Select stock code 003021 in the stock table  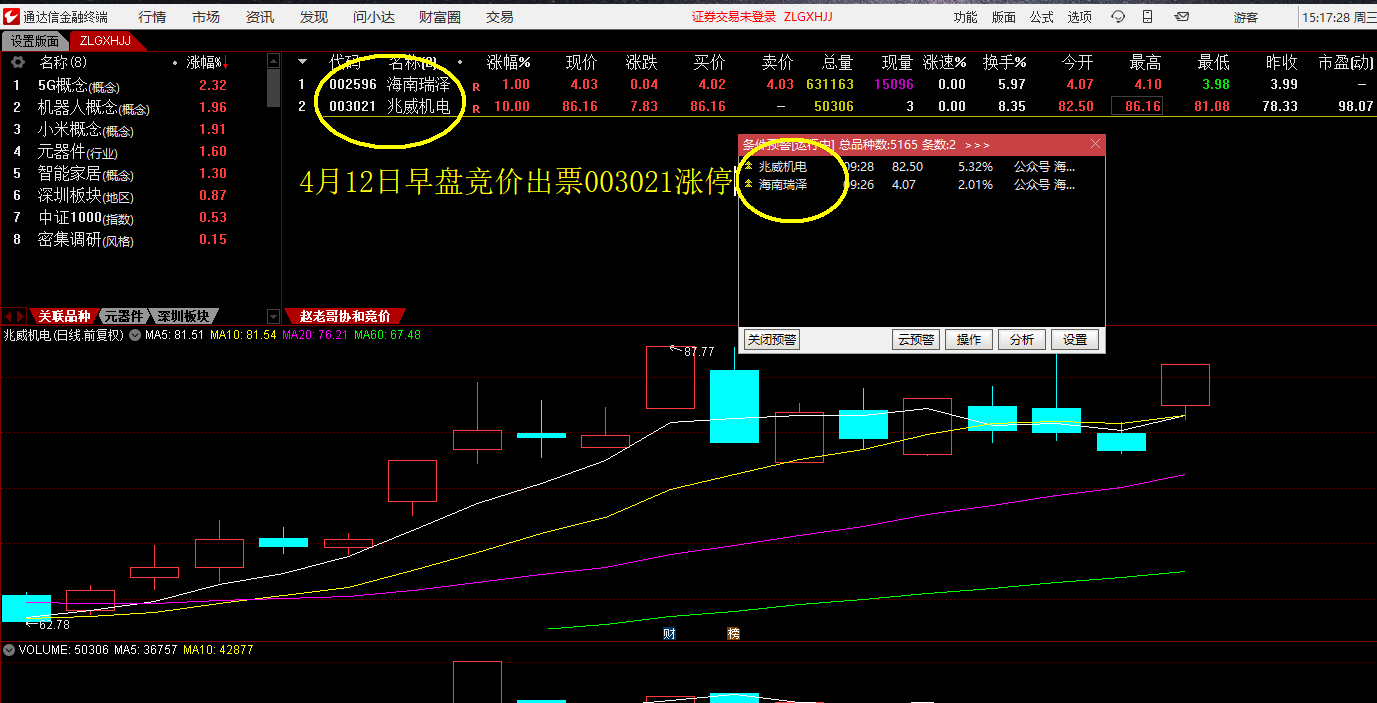[353, 107]
